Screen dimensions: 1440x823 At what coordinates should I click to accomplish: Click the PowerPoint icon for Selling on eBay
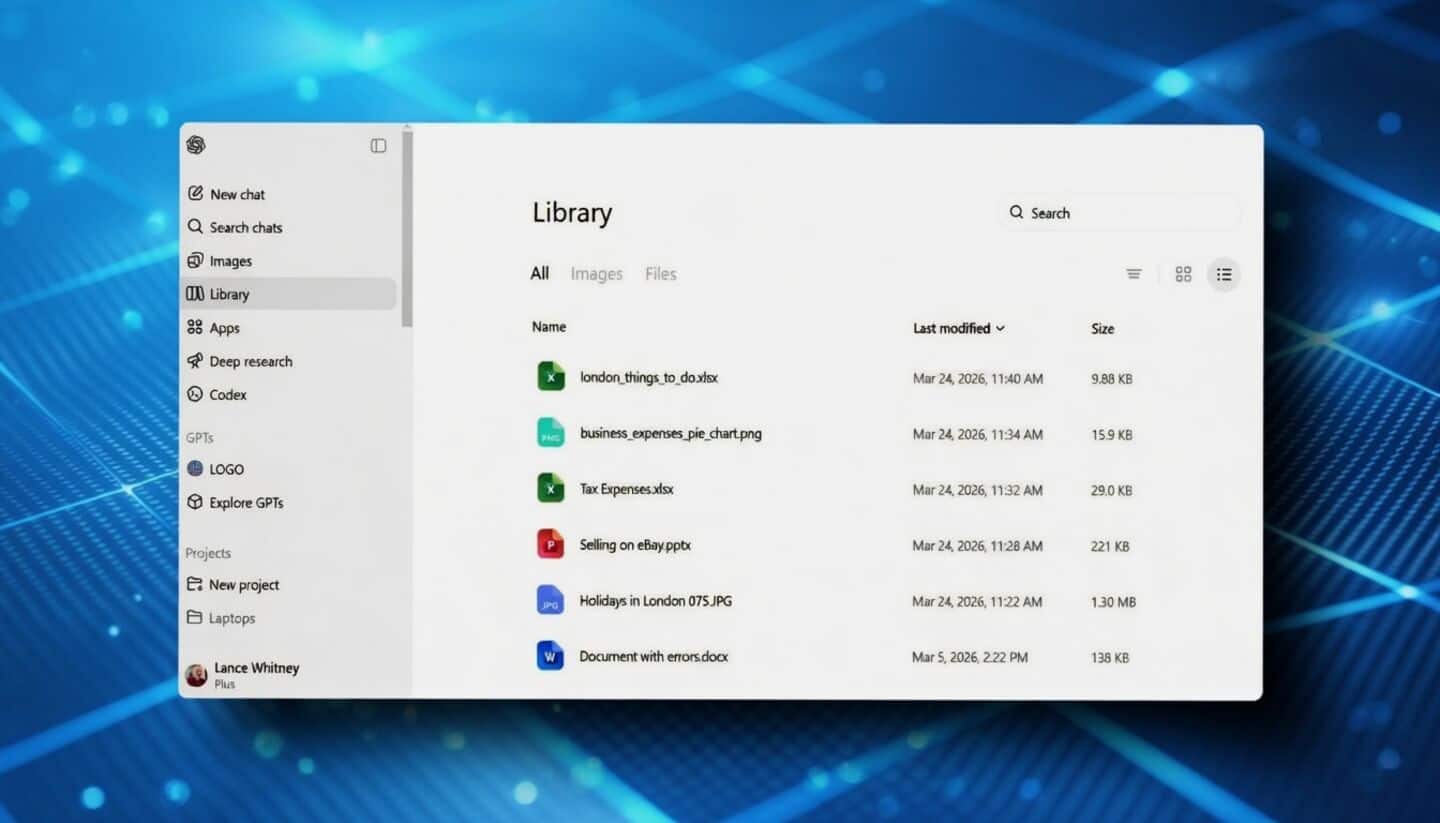point(551,544)
